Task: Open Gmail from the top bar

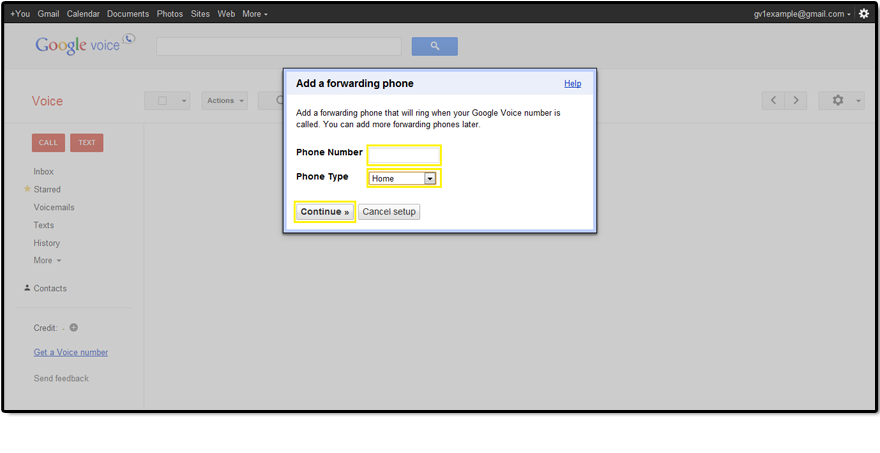Action: [48, 14]
